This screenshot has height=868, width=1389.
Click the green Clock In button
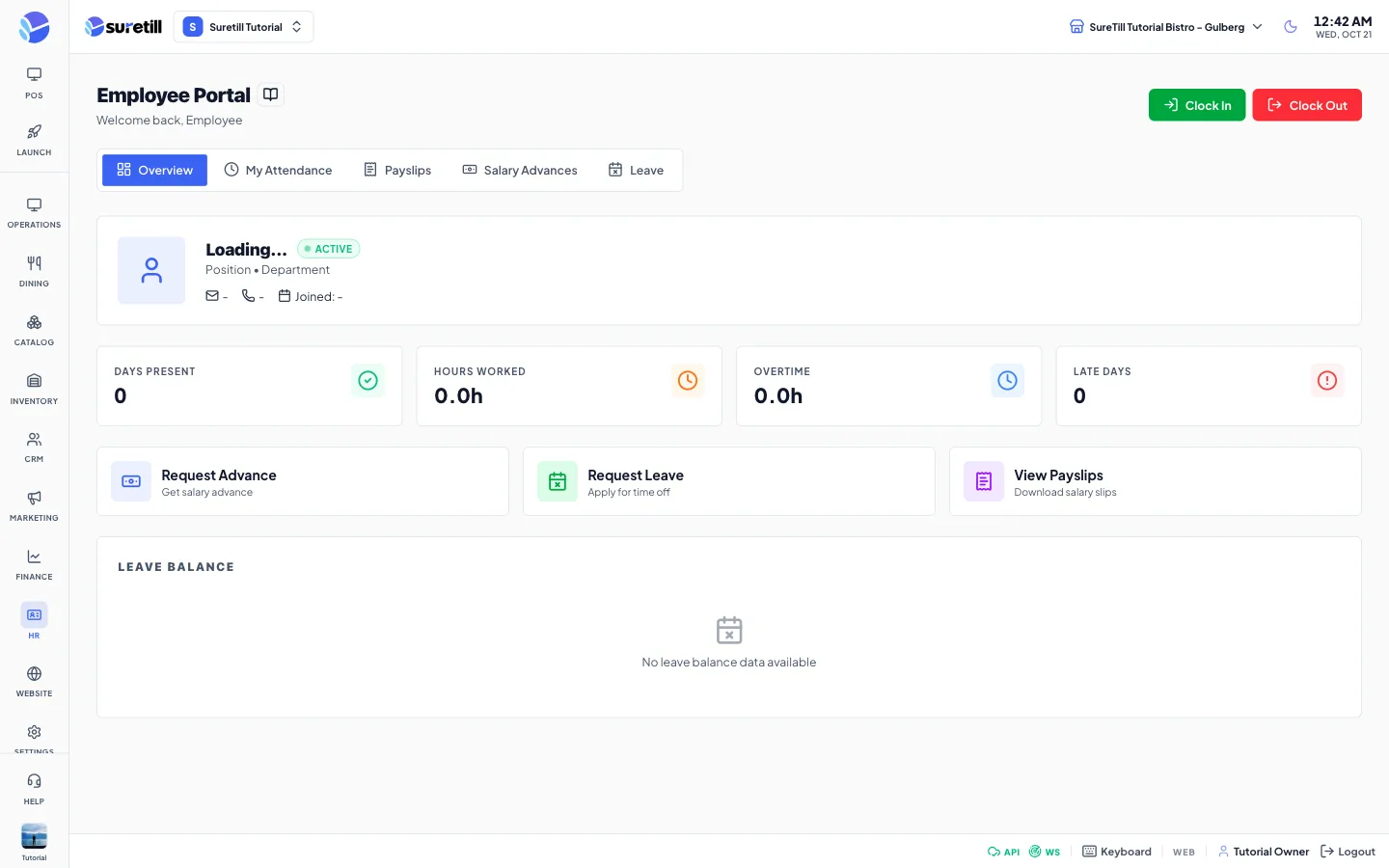click(x=1197, y=105)
